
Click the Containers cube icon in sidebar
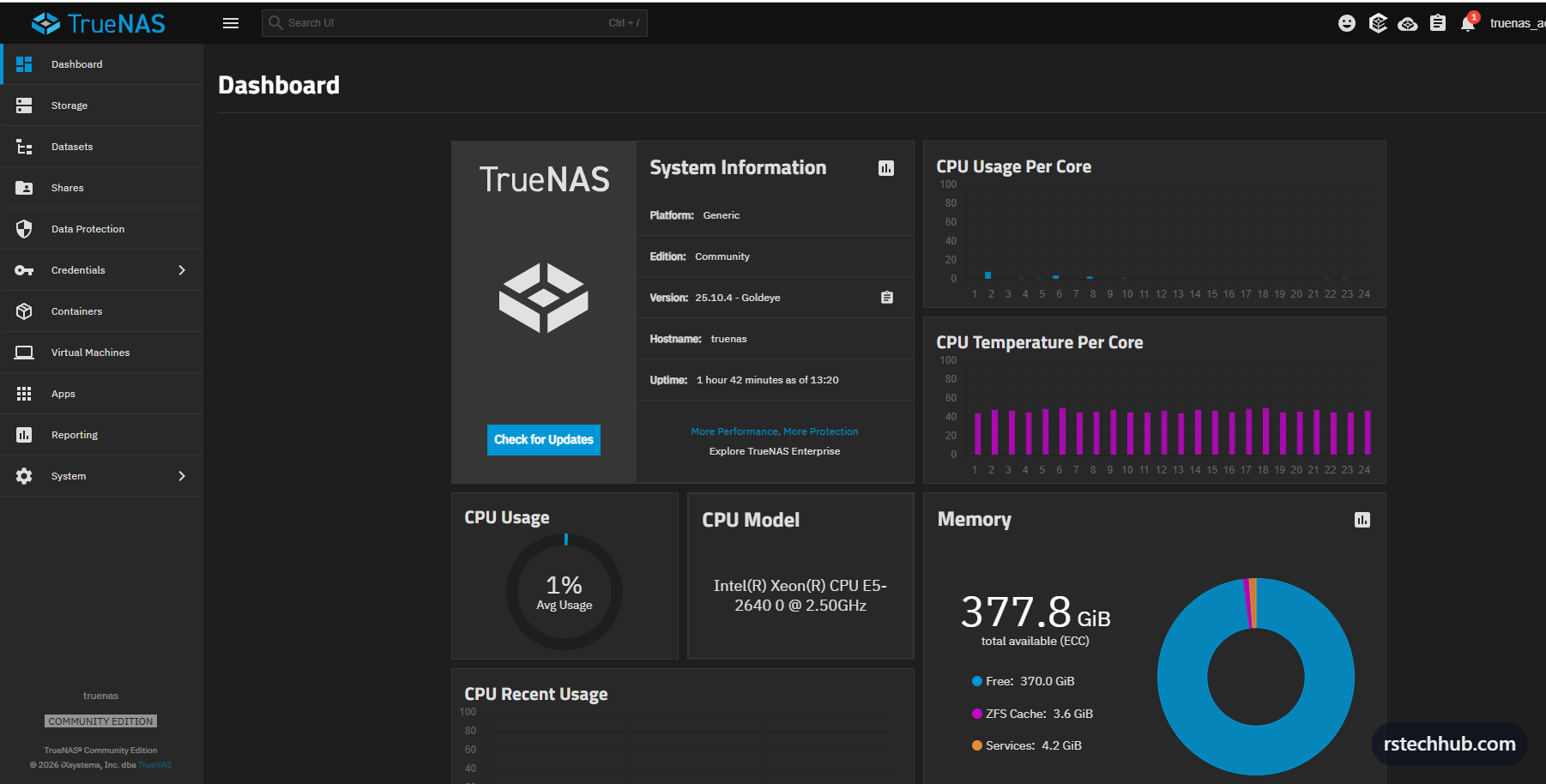point(24,311)
